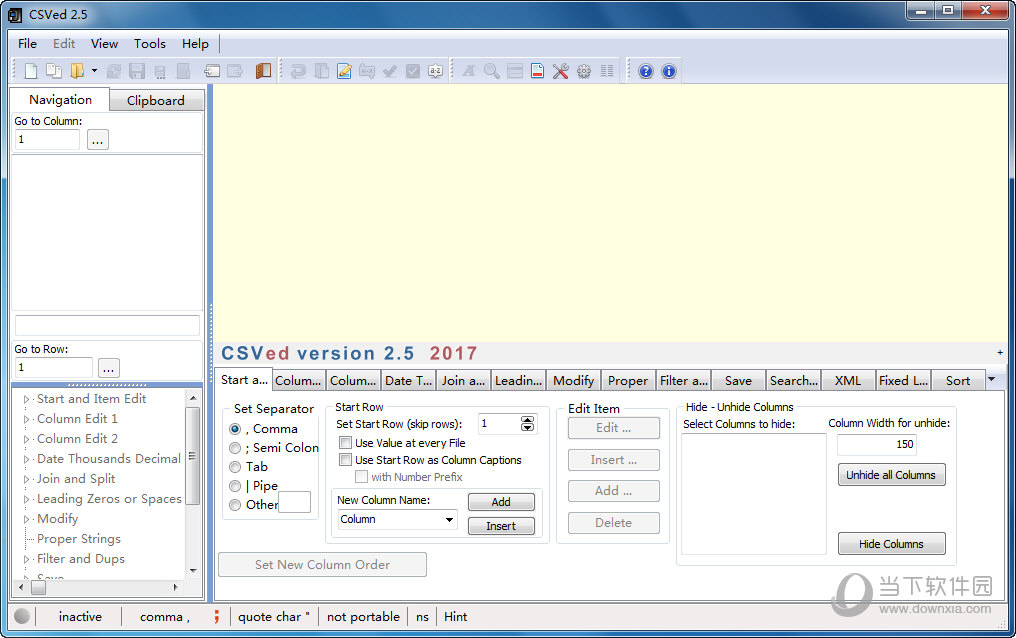The image size is (1016, 638).
Task: Click the column lines toolbar icon
Action: point(607,71)
